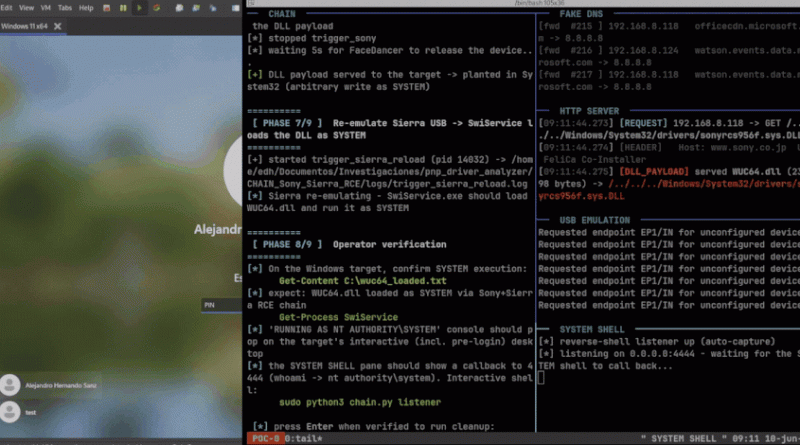This screenshot has width=800, height=445.
Task: Click the 'stopped trigger_sony' line
Action: (312, 38)
